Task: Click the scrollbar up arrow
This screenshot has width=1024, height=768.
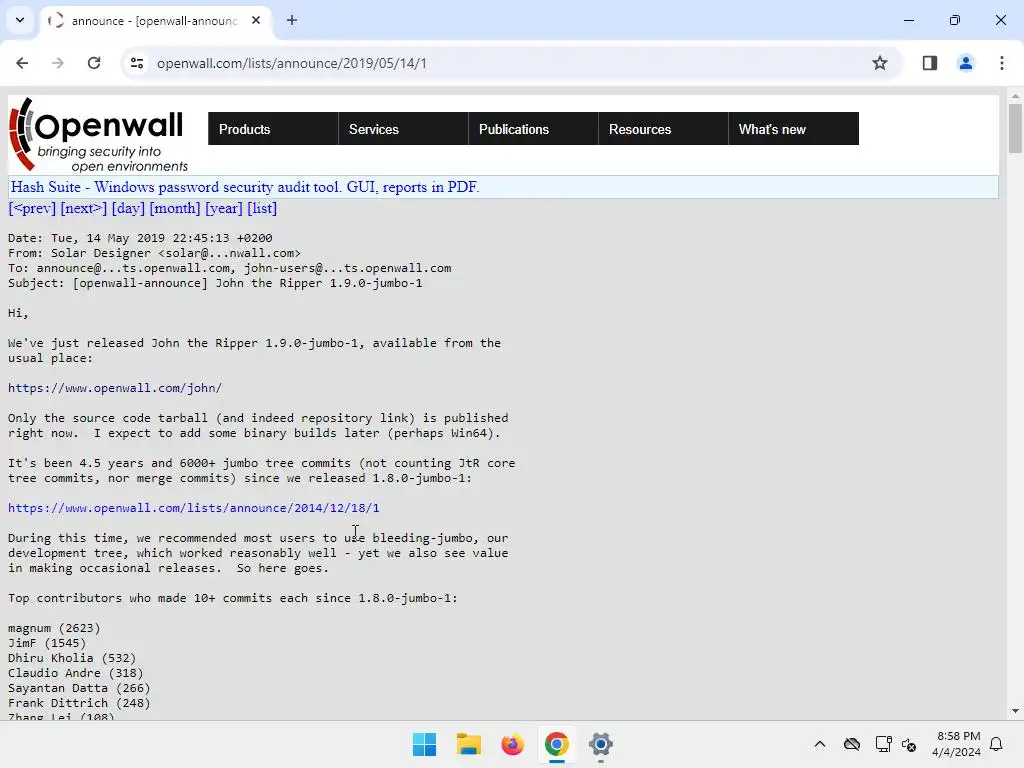Action: pos(1015,96)
